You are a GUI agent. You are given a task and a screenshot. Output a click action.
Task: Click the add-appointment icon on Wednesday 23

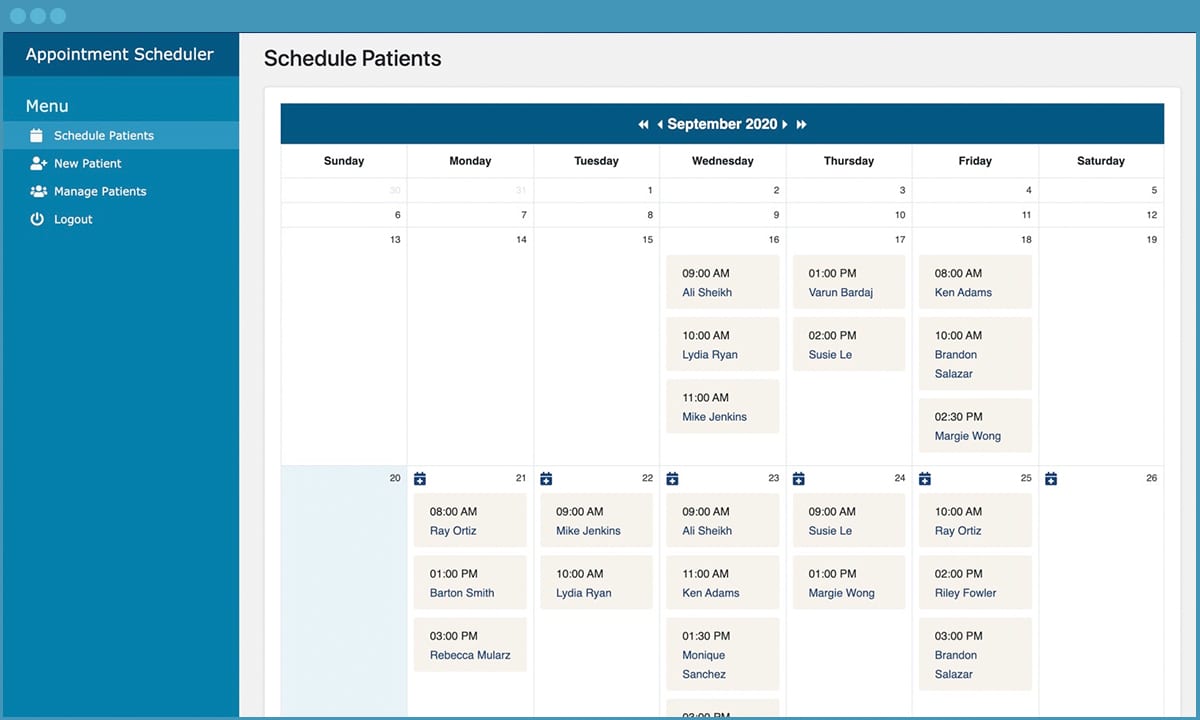672,479
